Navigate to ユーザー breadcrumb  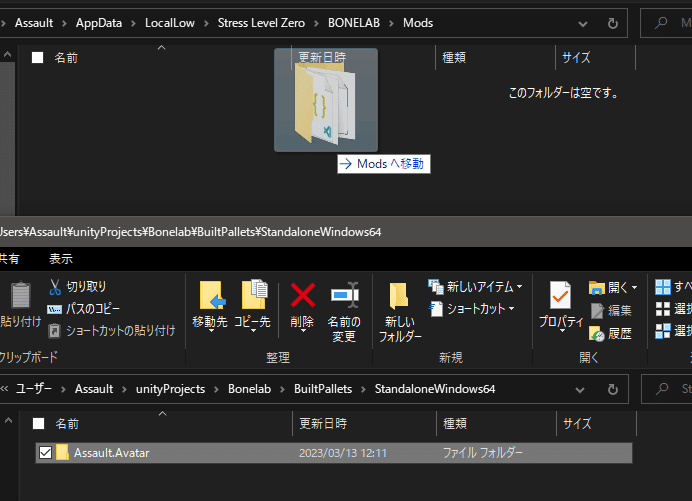(34, 389)
